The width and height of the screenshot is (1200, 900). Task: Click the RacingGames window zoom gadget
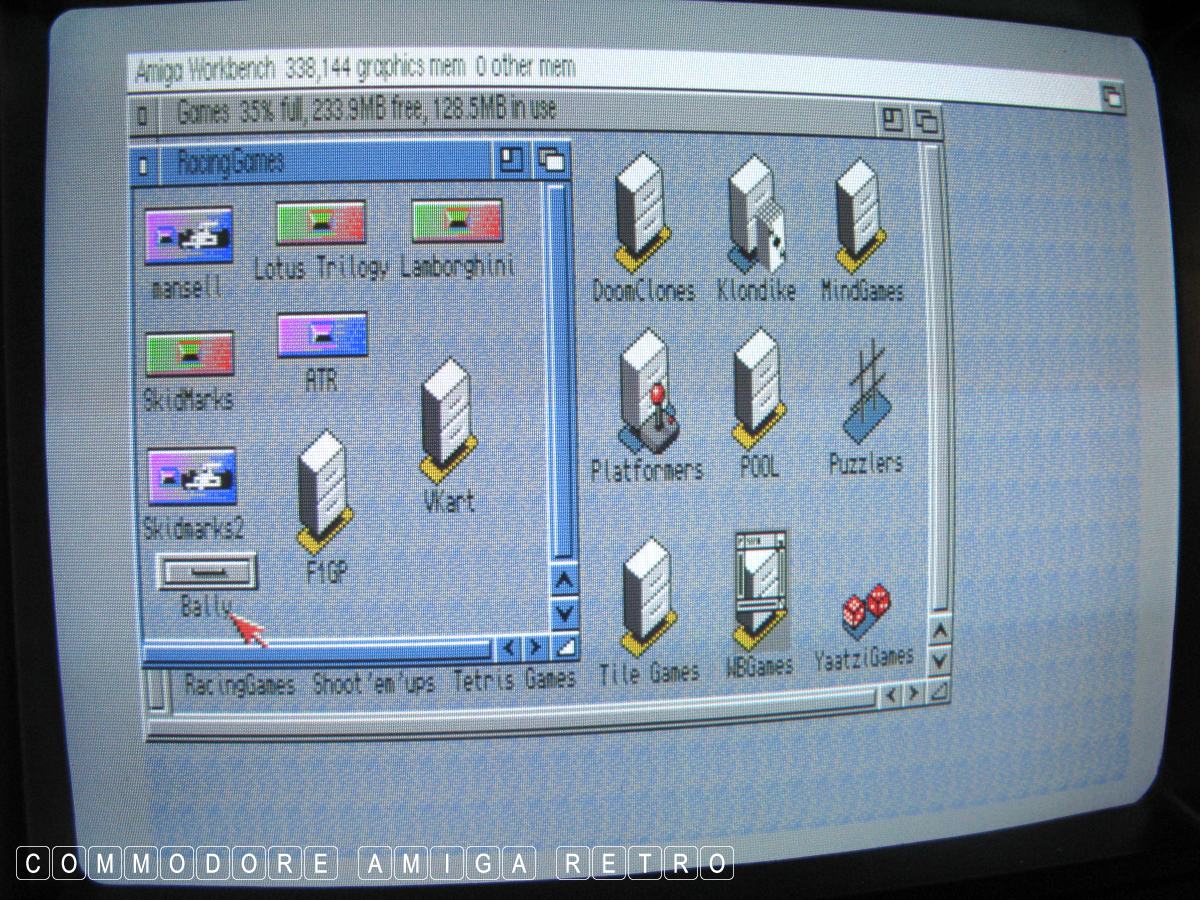point(512,160)
